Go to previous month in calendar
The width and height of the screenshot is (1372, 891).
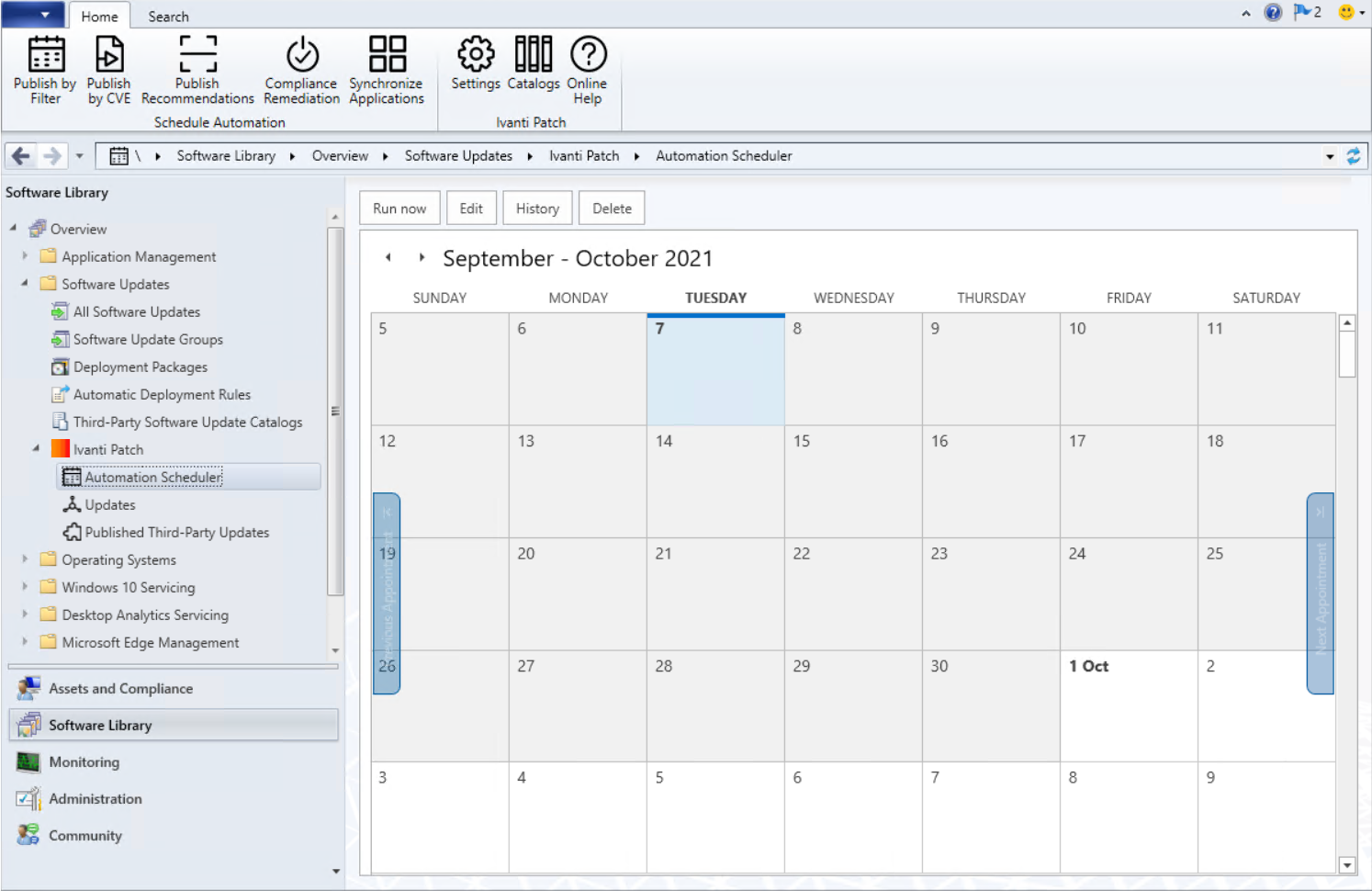[x=388, y=258]
